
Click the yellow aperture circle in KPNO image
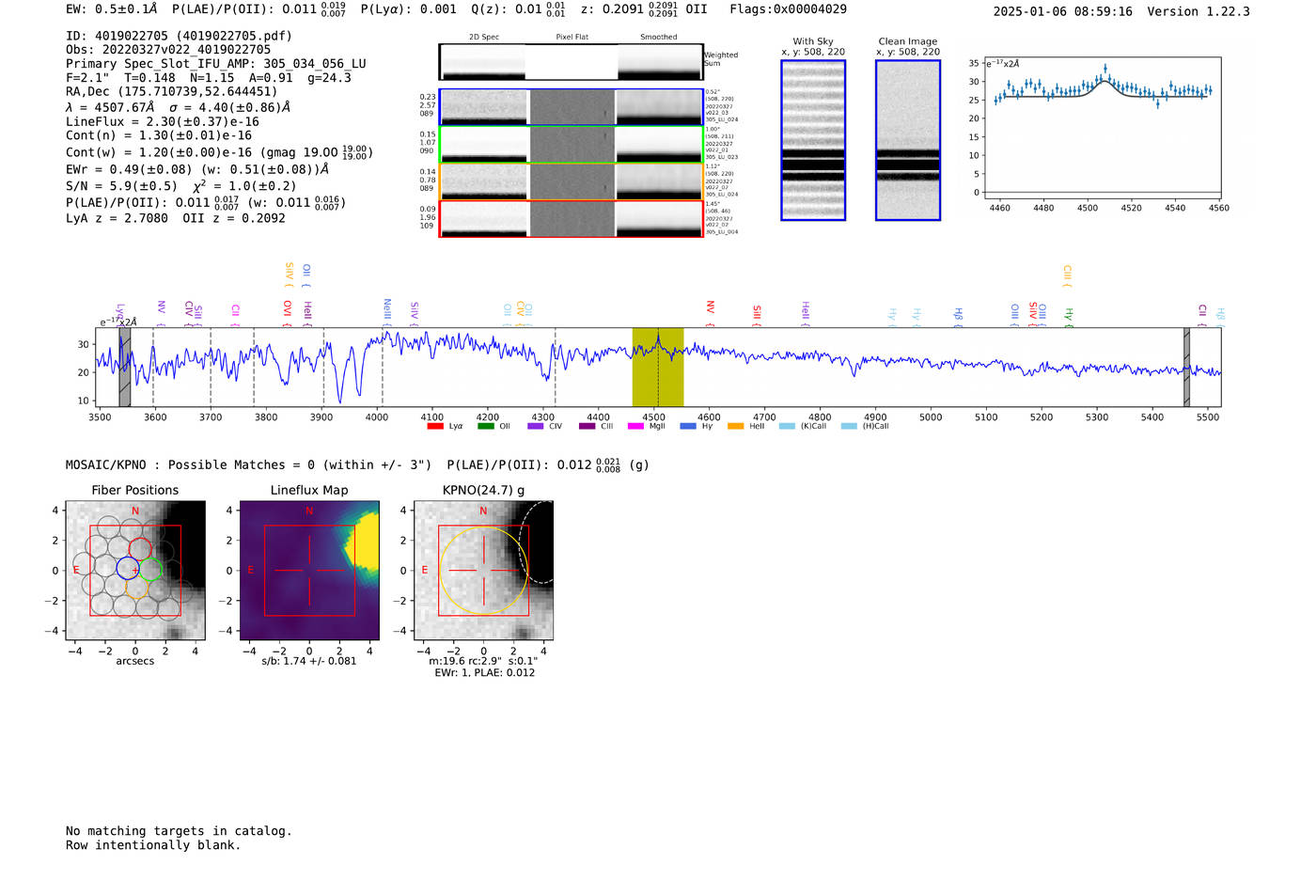(483, 571)
